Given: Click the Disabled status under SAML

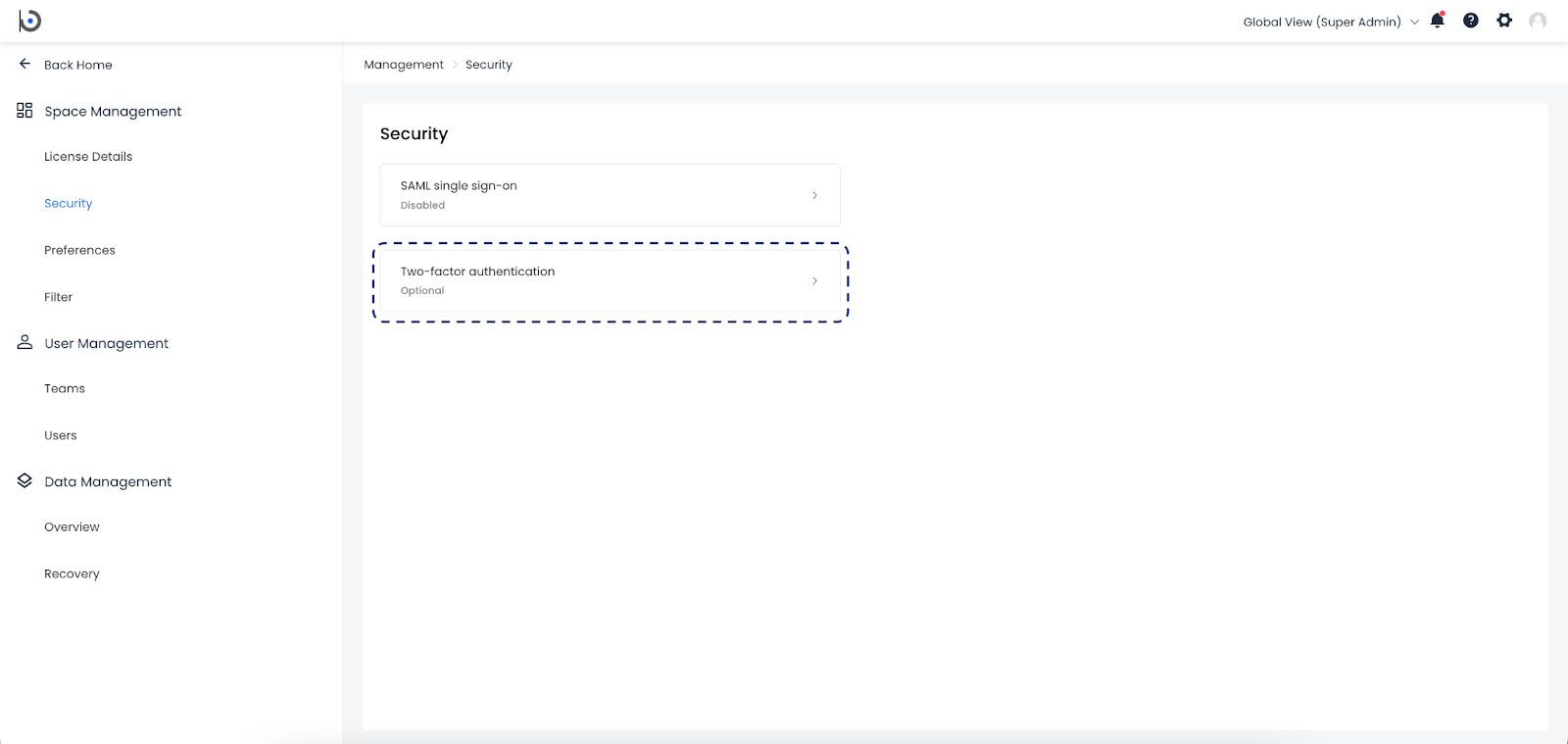Looking at the screenshot, I should point(422,205).
